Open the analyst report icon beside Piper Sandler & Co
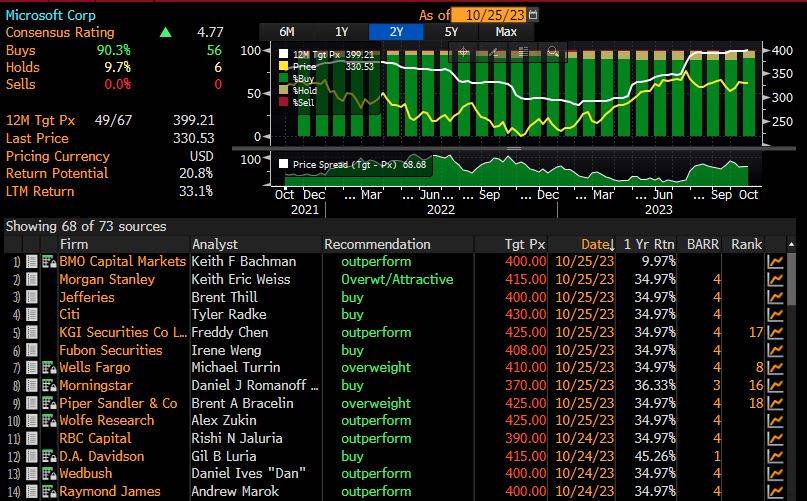Screen dimensions: 807x501 [49, 403]
